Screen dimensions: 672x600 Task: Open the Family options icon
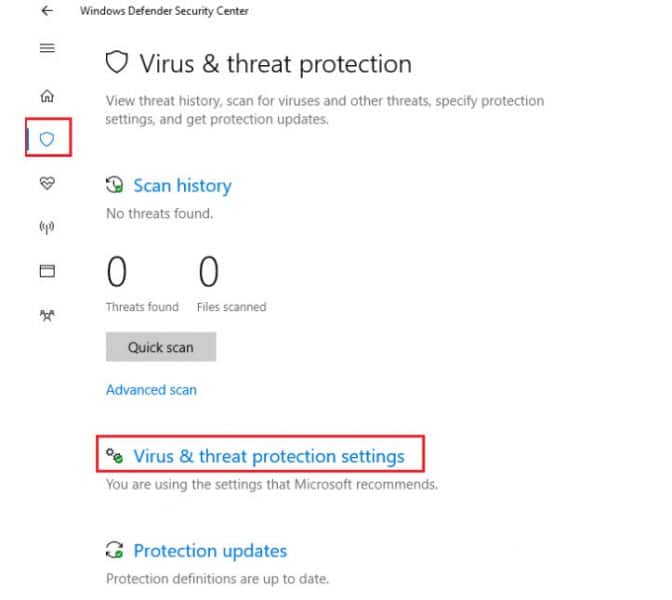(47, 314)
